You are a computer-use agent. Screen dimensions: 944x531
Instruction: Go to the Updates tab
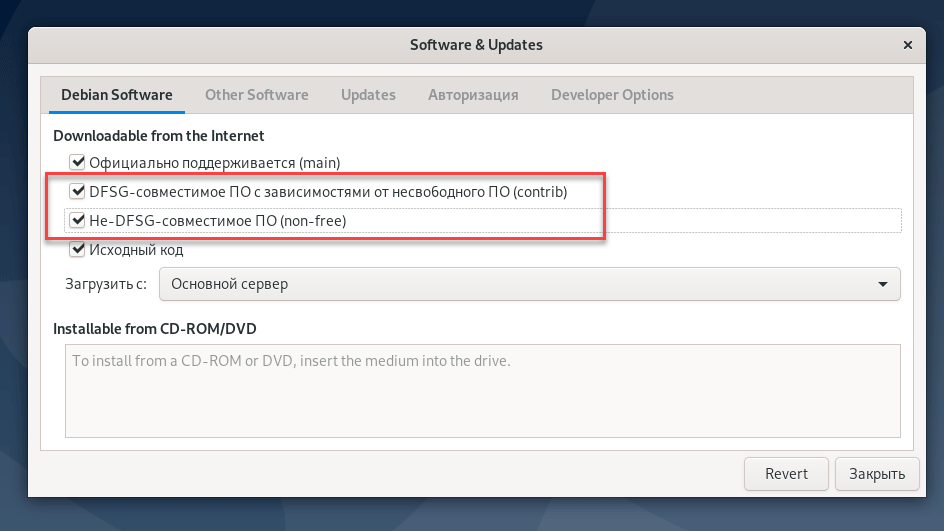point(368,95)
